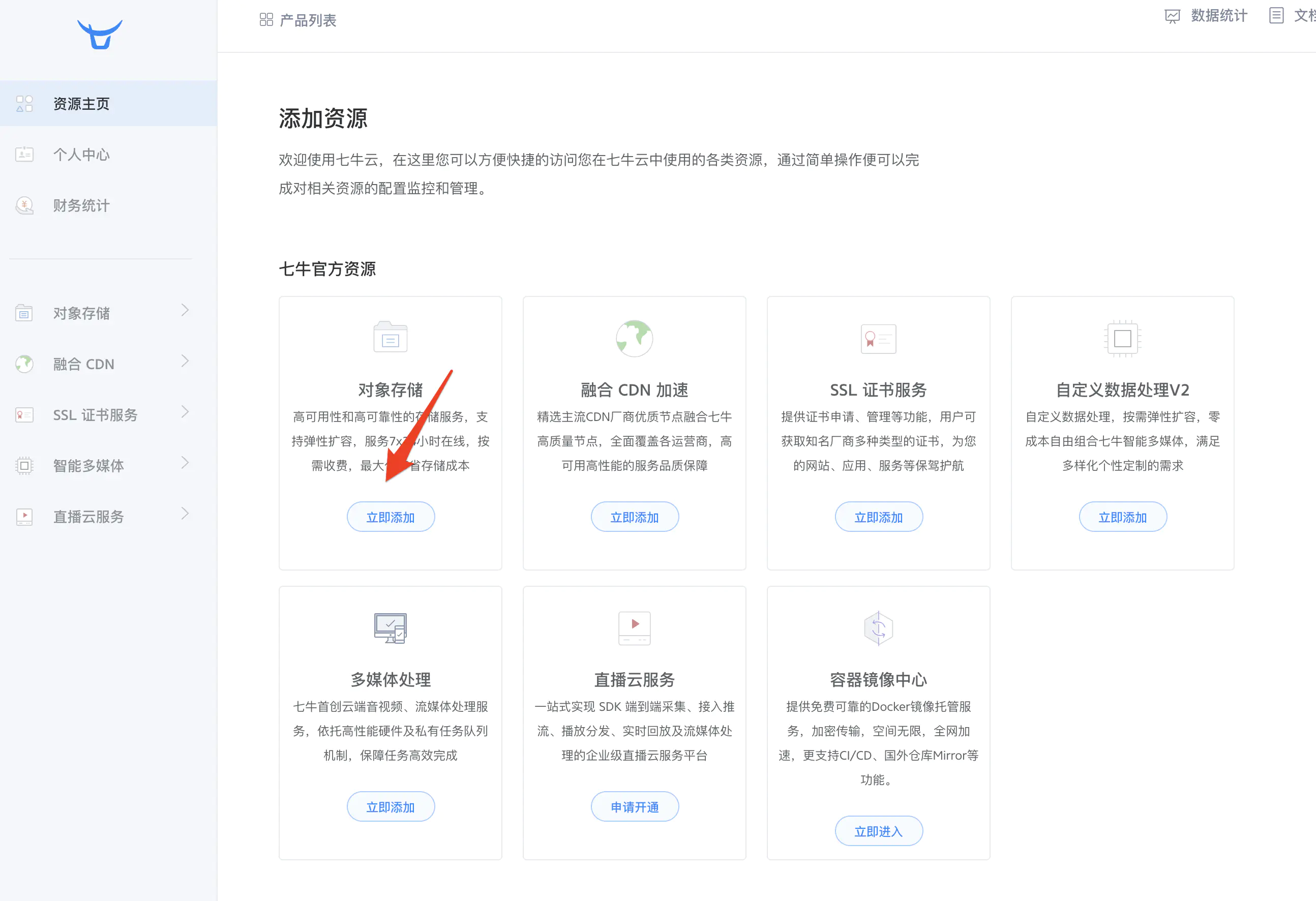The height and width of the screenshot is (901, 1316).
Task: Click the 直播云服务 play card icon
Action: (634, 628)
